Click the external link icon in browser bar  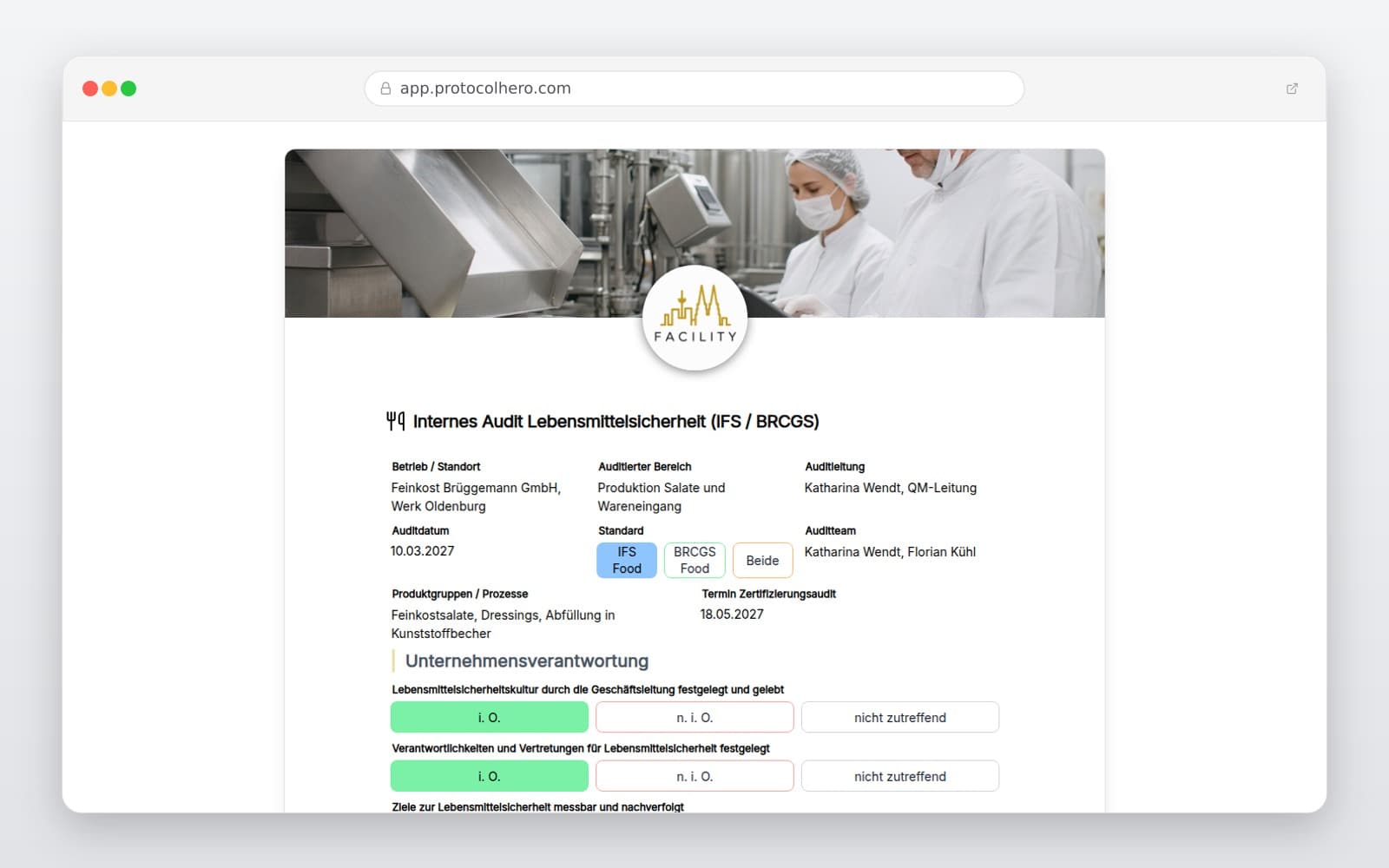pos(1292,89)
